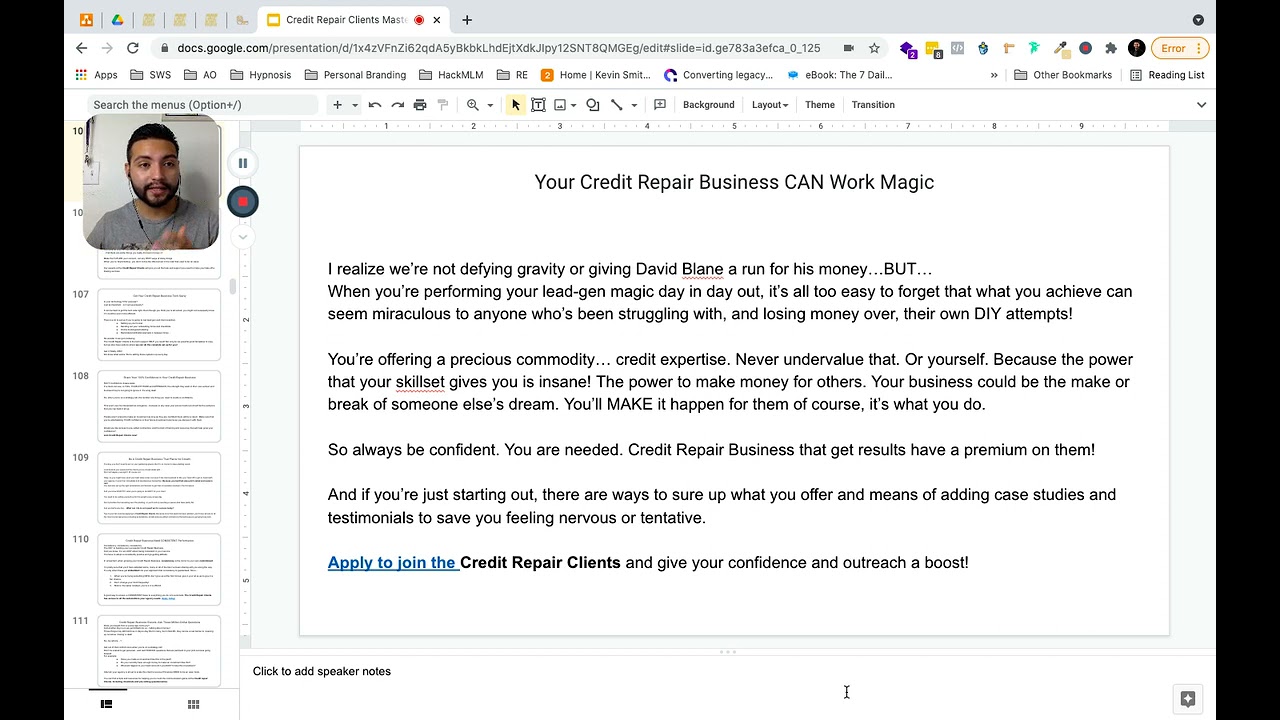Open the Other Bookmarks folder
Viewport: 1280px width, 720px height.
tap(1063, 75)
